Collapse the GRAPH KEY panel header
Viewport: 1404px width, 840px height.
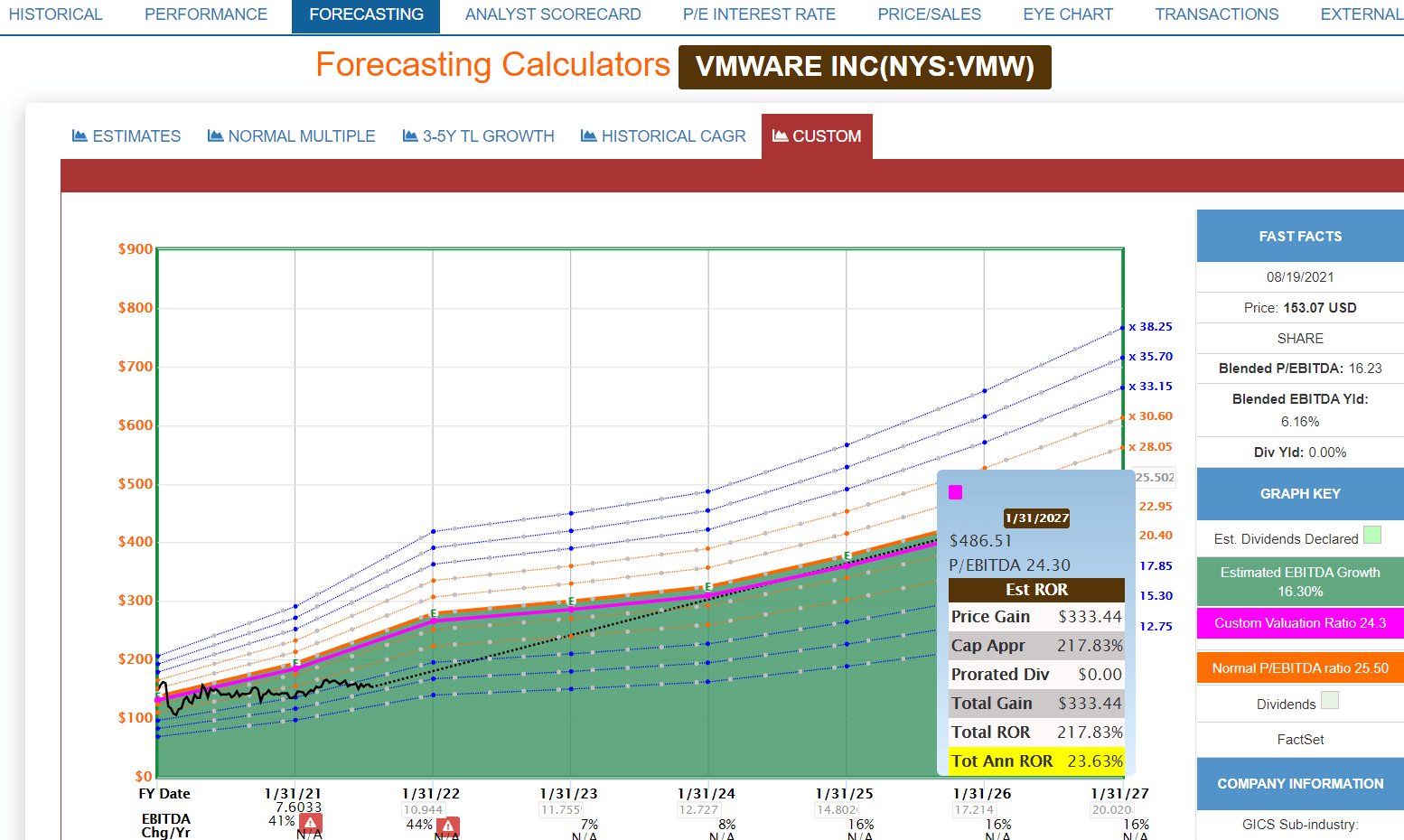(x=1299, y=493)
